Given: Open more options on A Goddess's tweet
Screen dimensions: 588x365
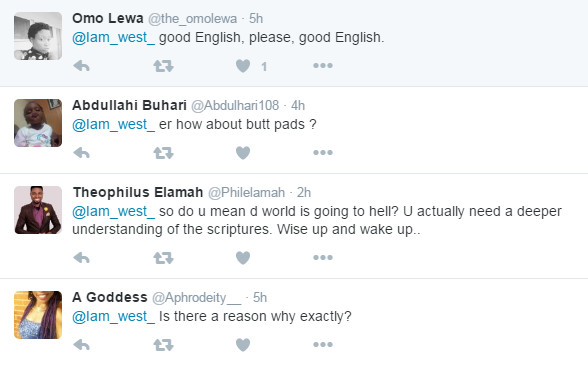Looking at the screenshot, I should (323, 344).
